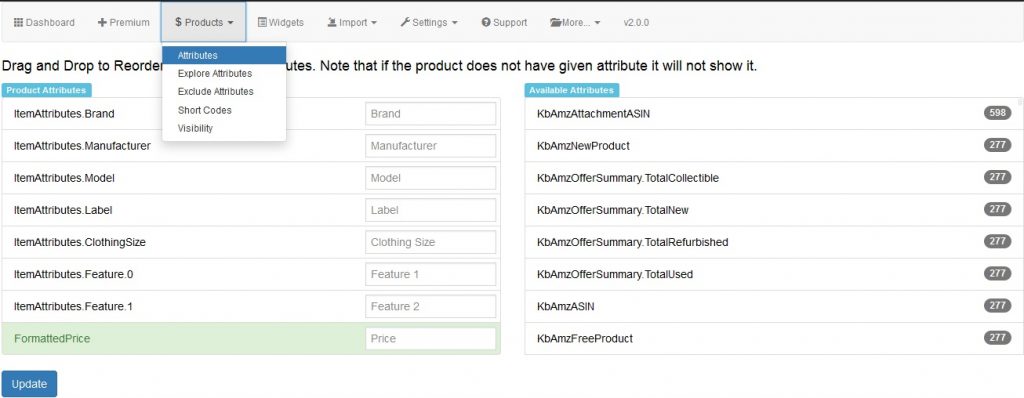Expand the Settings dropdown caret
The height and width of the screenshot is (398, 1024).
(x=454, y=23)
